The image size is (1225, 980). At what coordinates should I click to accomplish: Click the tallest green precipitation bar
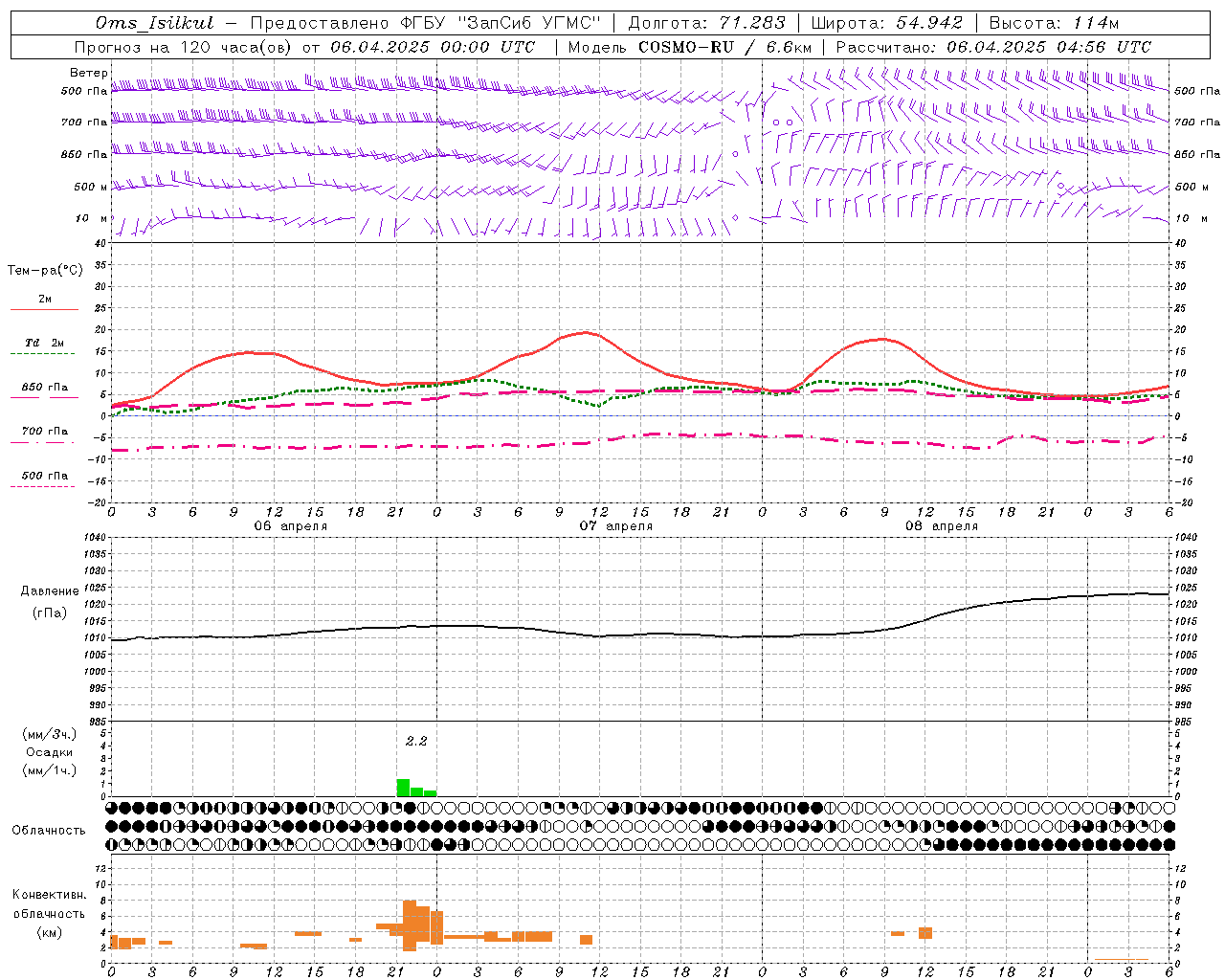click(403, 788)
